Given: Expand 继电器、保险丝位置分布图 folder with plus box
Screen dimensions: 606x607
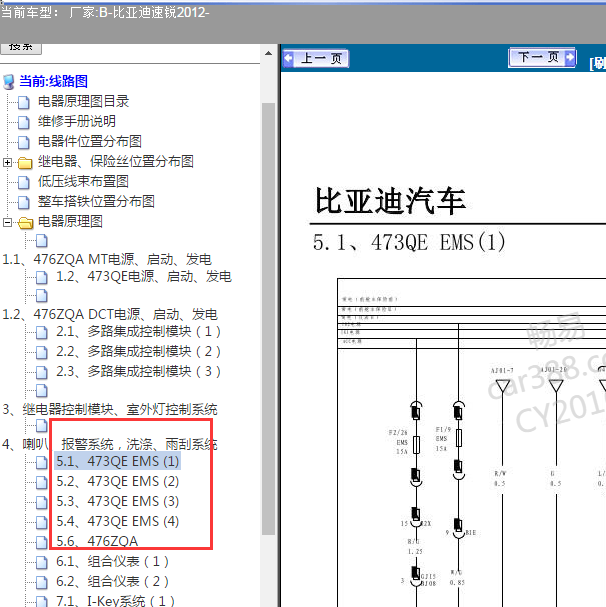Looking at the screenshot, I should pos(7,162).
